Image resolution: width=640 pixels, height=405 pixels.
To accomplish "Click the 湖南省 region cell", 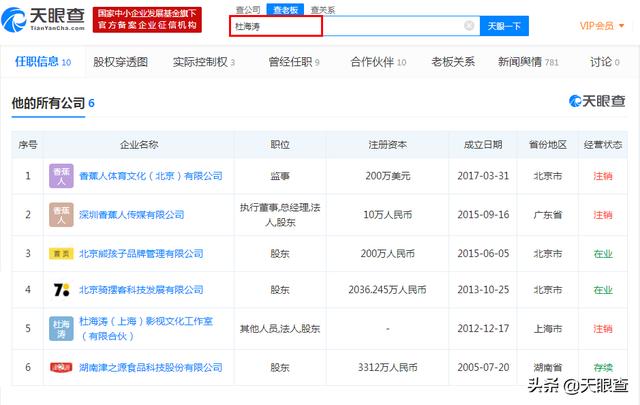I will (x=548, y=367).
